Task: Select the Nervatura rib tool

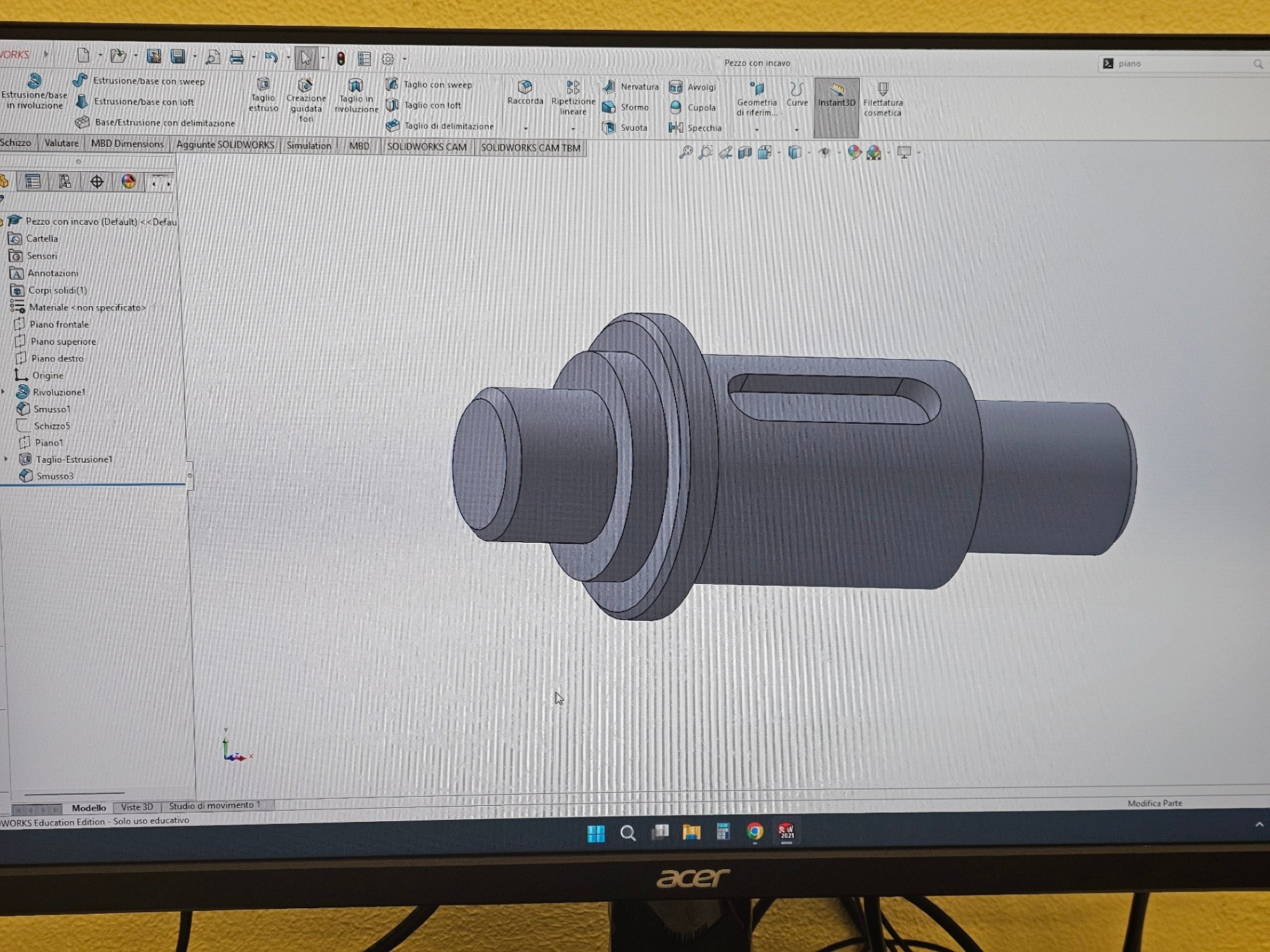Action: [x=631, y=87]
